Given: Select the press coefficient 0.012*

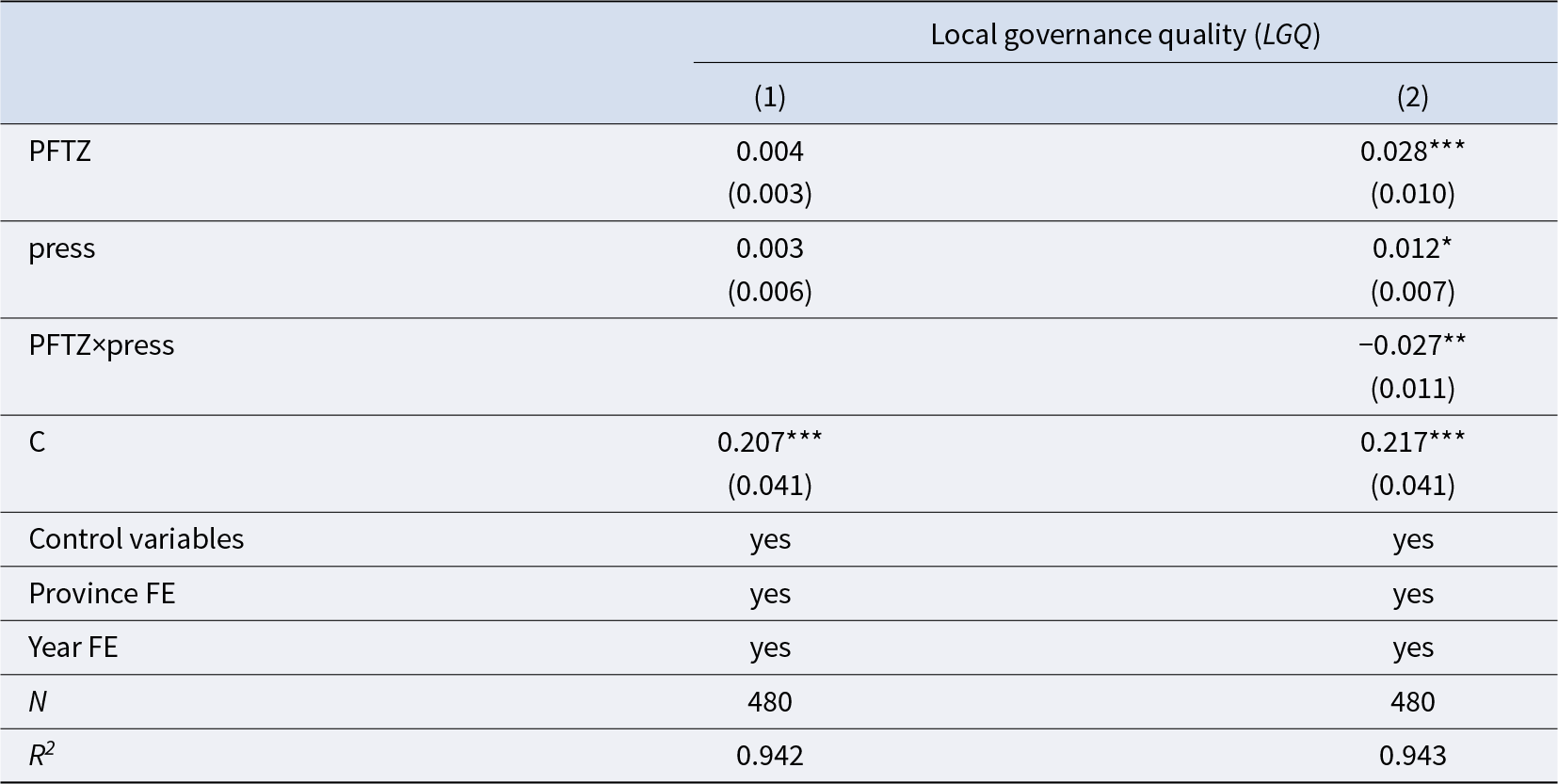Looking at the screenshot, I should 1412,248.
